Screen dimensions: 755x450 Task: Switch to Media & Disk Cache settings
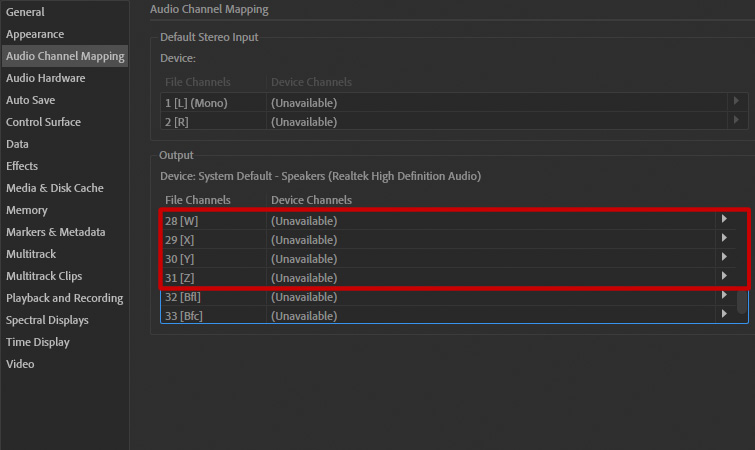tap(55, 188)
